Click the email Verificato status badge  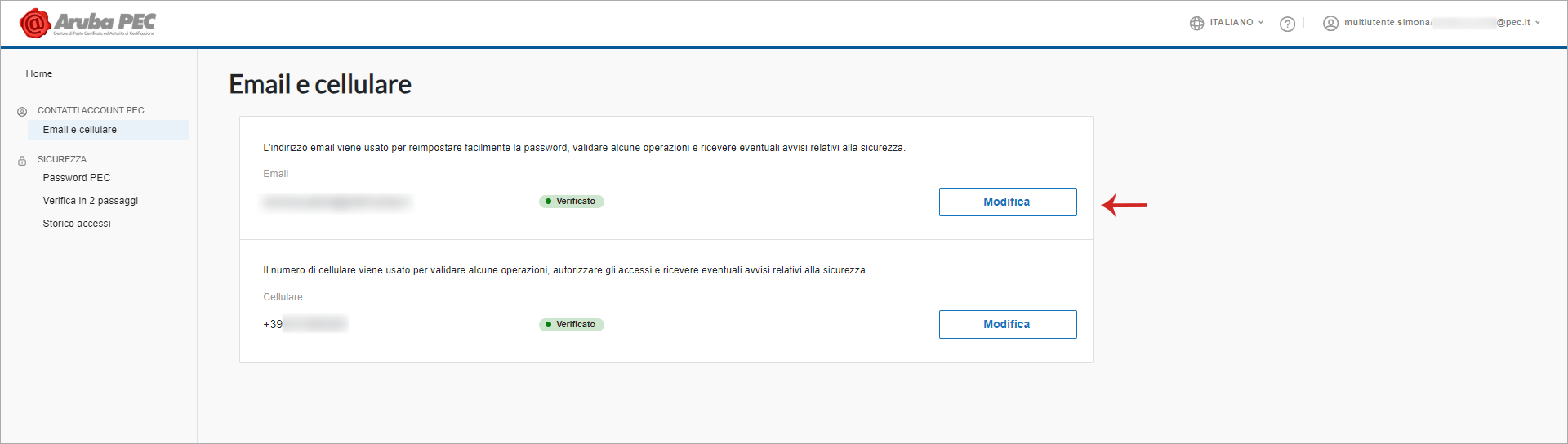pyautogui.click(x=572, y=202)
